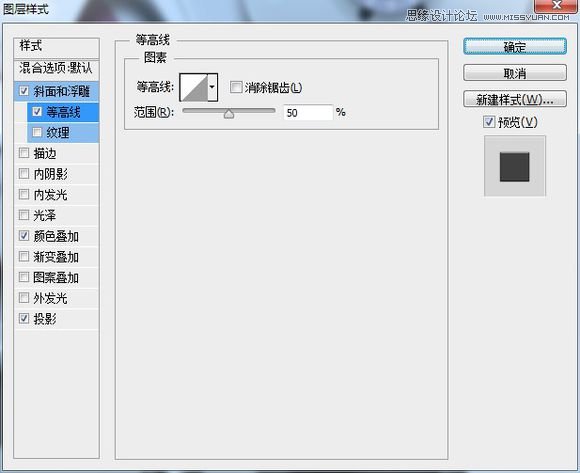Select the 颜色叠加 style label
Screen dimensions: 580x473
coord(56,236)
